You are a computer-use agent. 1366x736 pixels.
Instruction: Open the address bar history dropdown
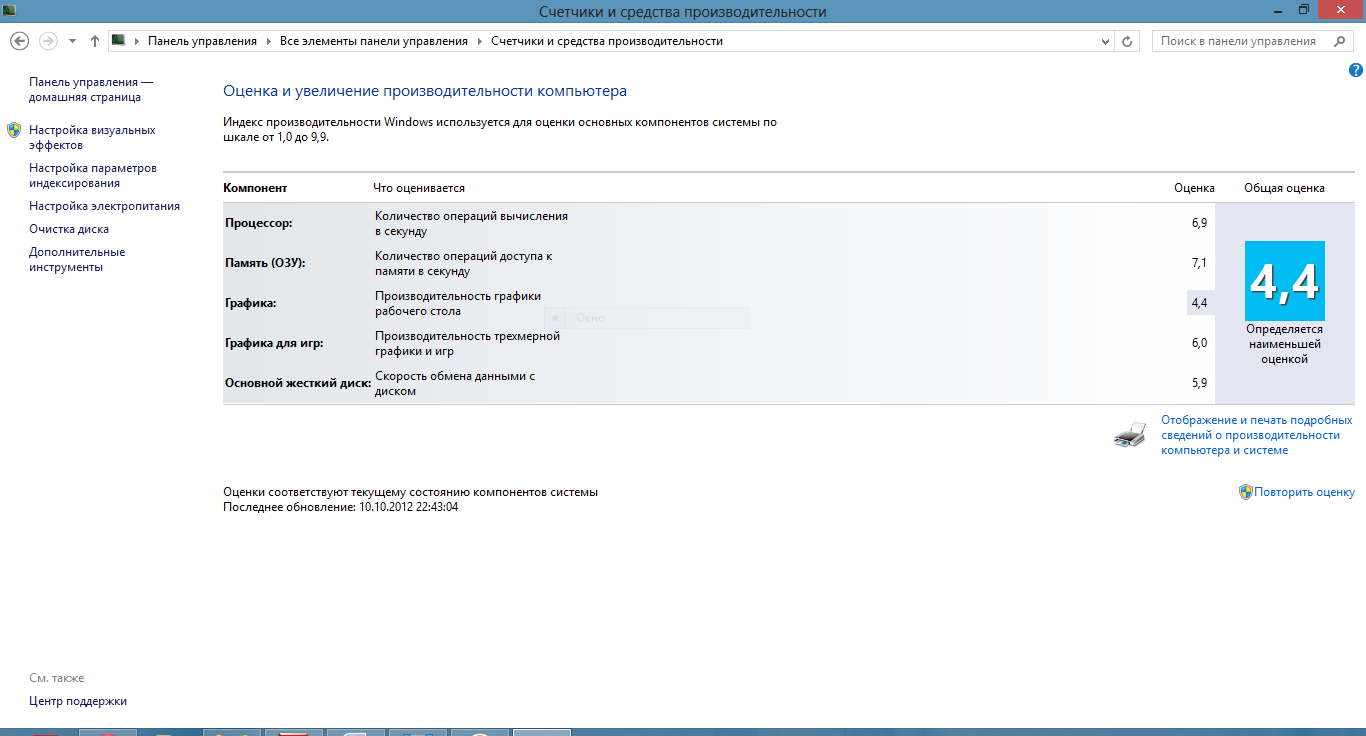[x=1105, y=42]
